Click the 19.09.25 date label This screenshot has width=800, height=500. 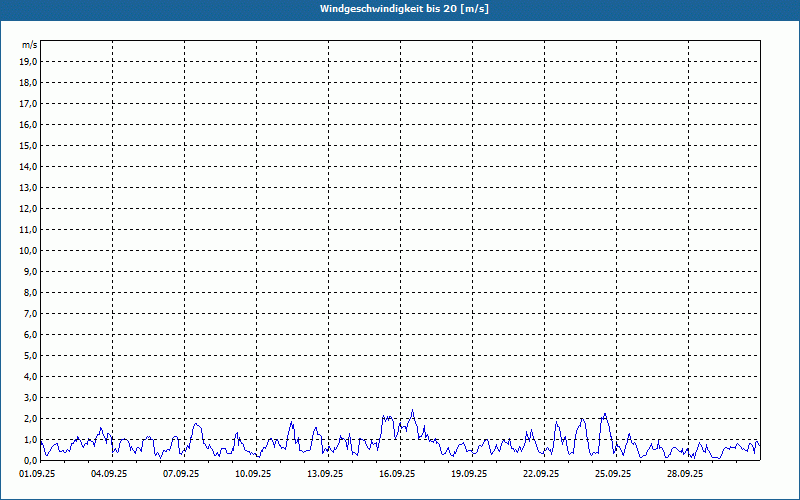click(x=469, y=474)
